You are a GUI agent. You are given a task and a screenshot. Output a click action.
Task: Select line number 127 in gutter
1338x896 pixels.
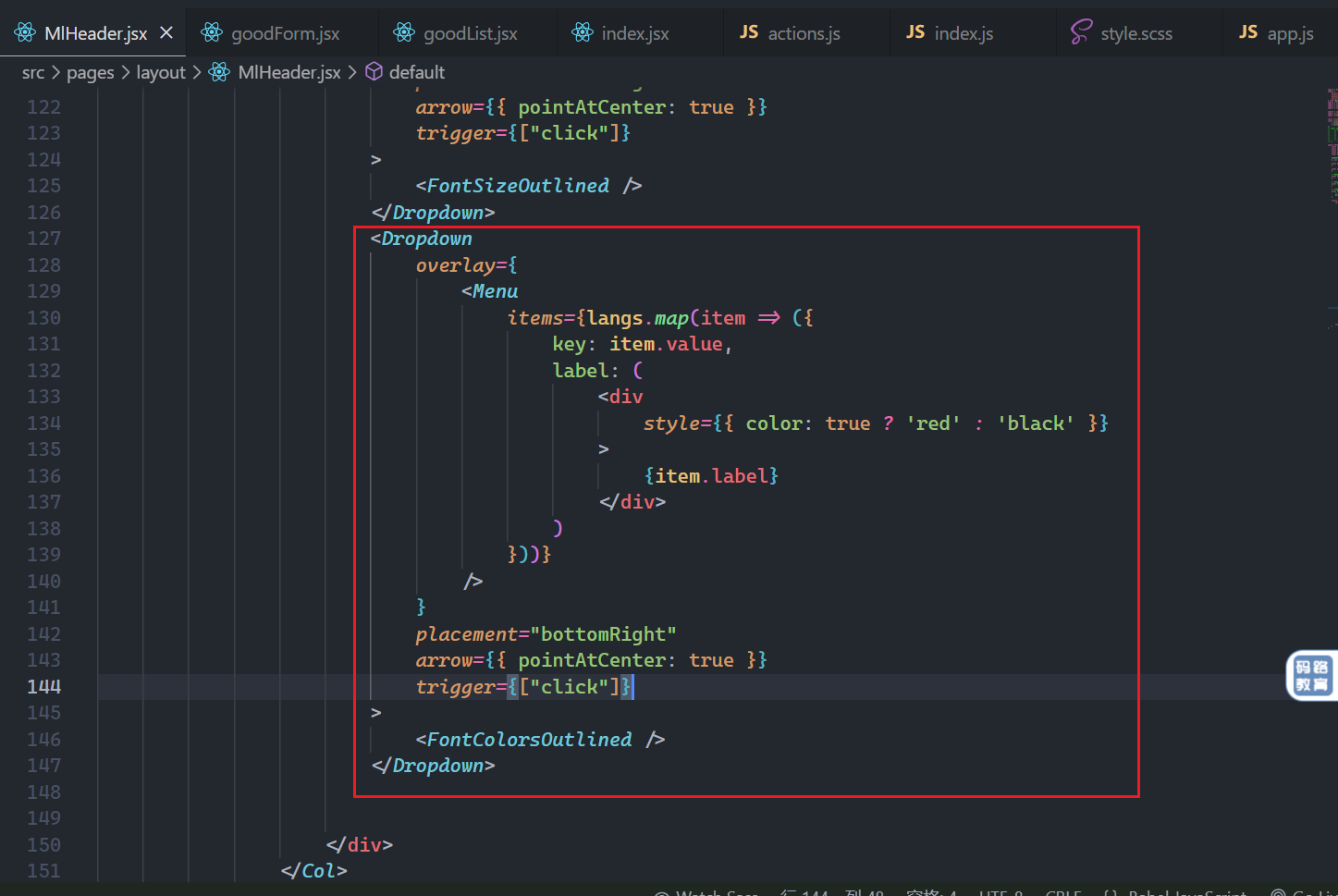coord(43,239)
